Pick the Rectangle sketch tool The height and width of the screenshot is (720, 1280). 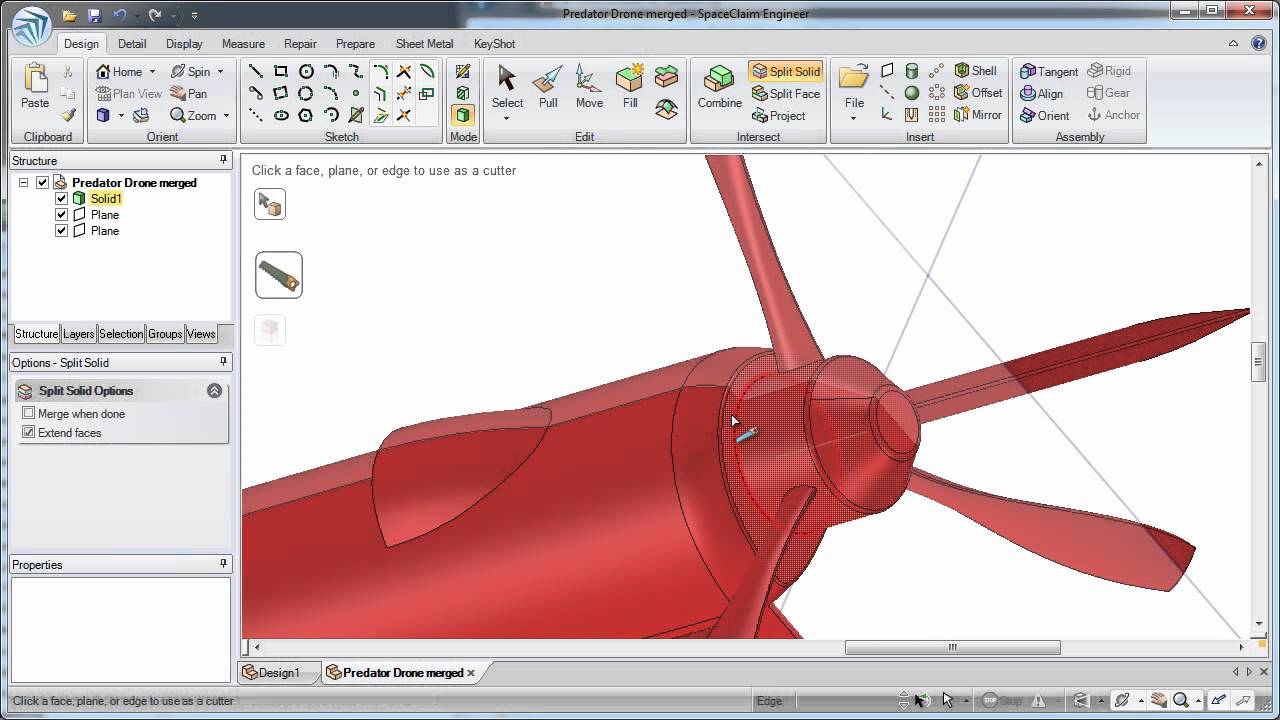click(x=281, y=71)
